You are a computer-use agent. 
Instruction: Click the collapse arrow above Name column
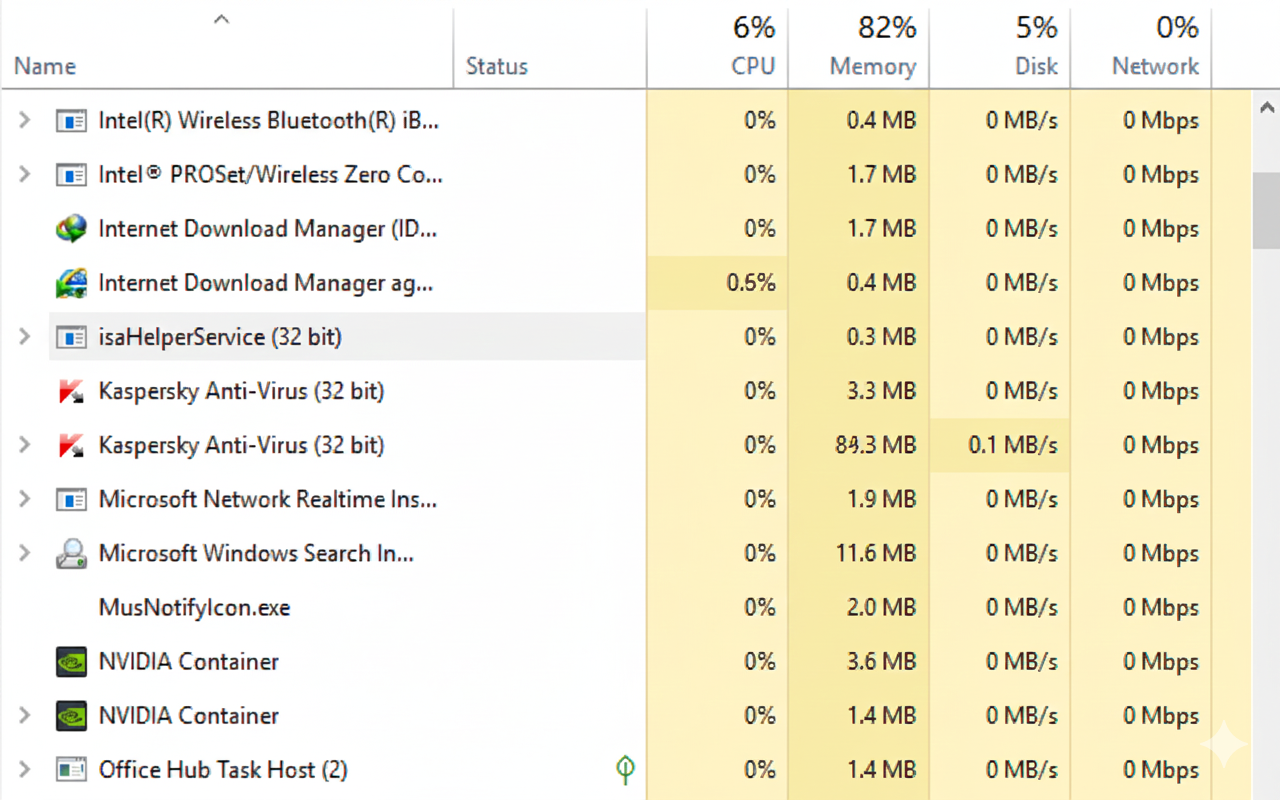click(222, 19)
